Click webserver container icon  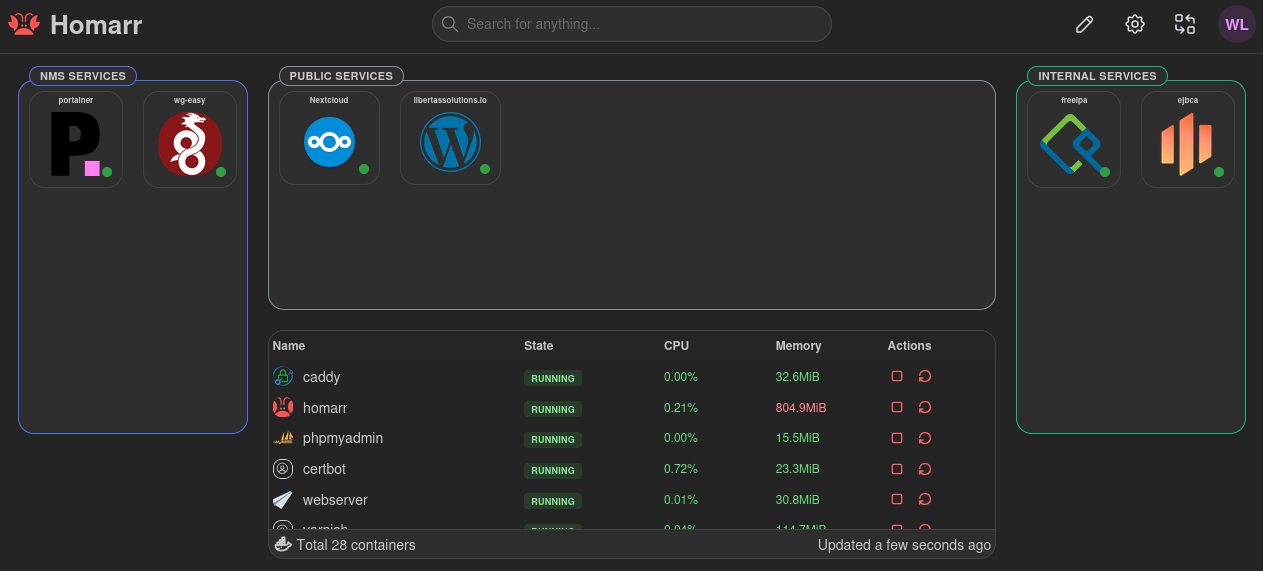283,499
